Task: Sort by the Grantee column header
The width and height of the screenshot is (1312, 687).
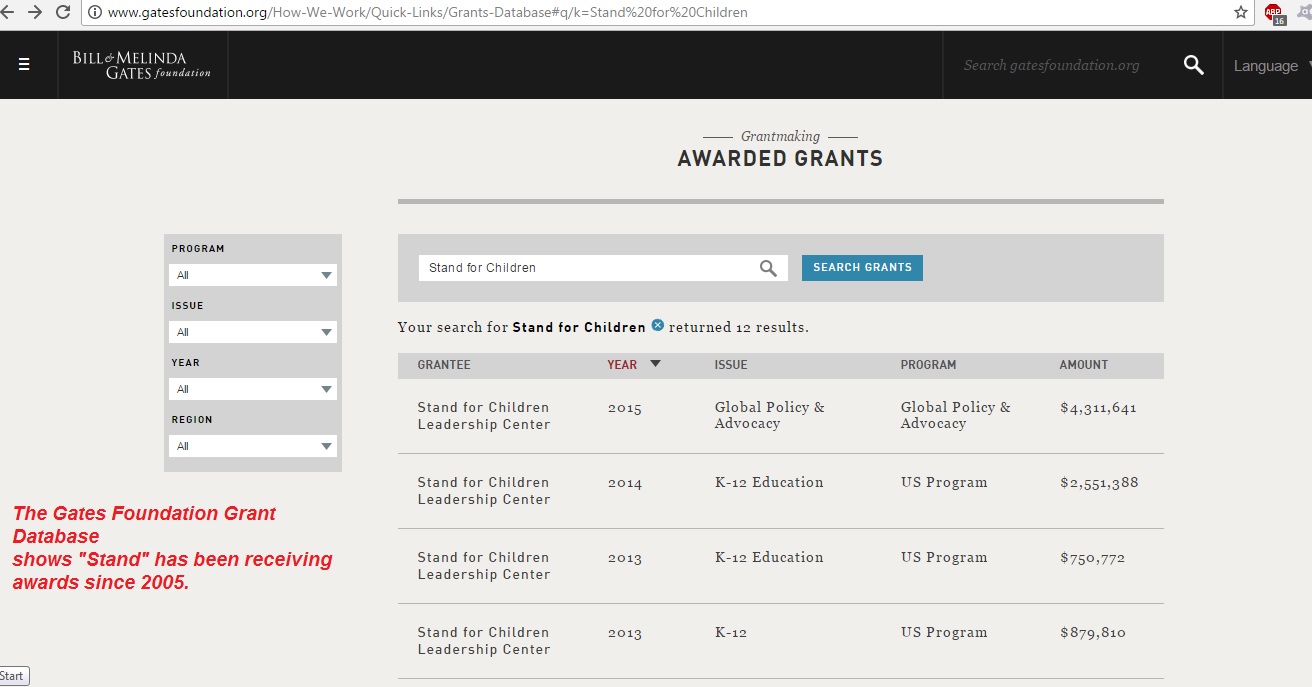Action: (x=444, y=365)
